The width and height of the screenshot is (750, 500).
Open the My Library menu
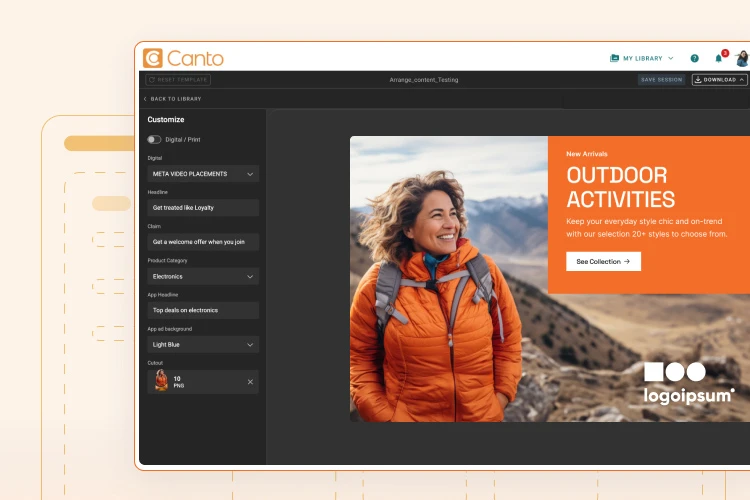[642, 58]
